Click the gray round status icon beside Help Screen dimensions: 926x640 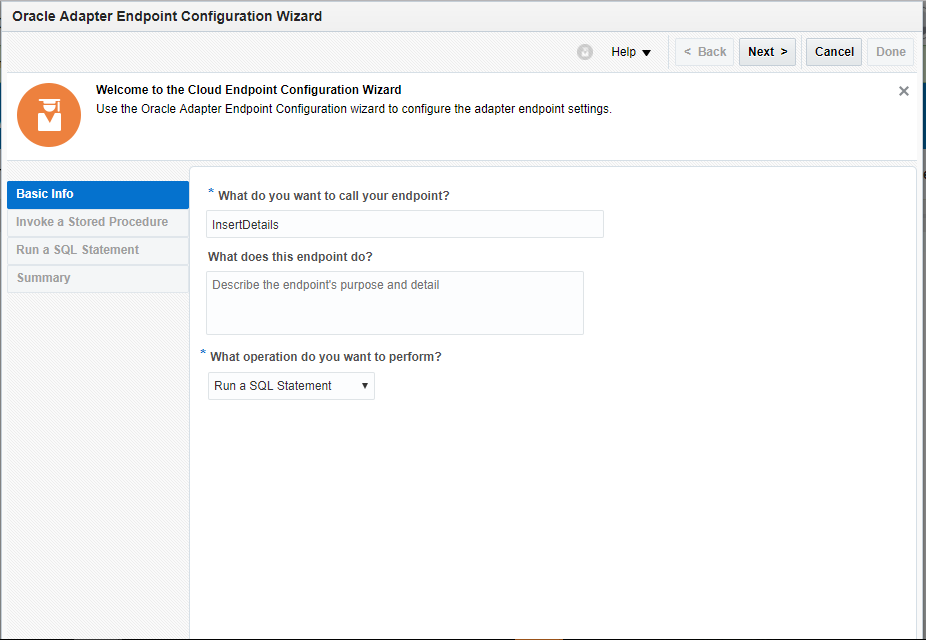[x=585, y=52]
